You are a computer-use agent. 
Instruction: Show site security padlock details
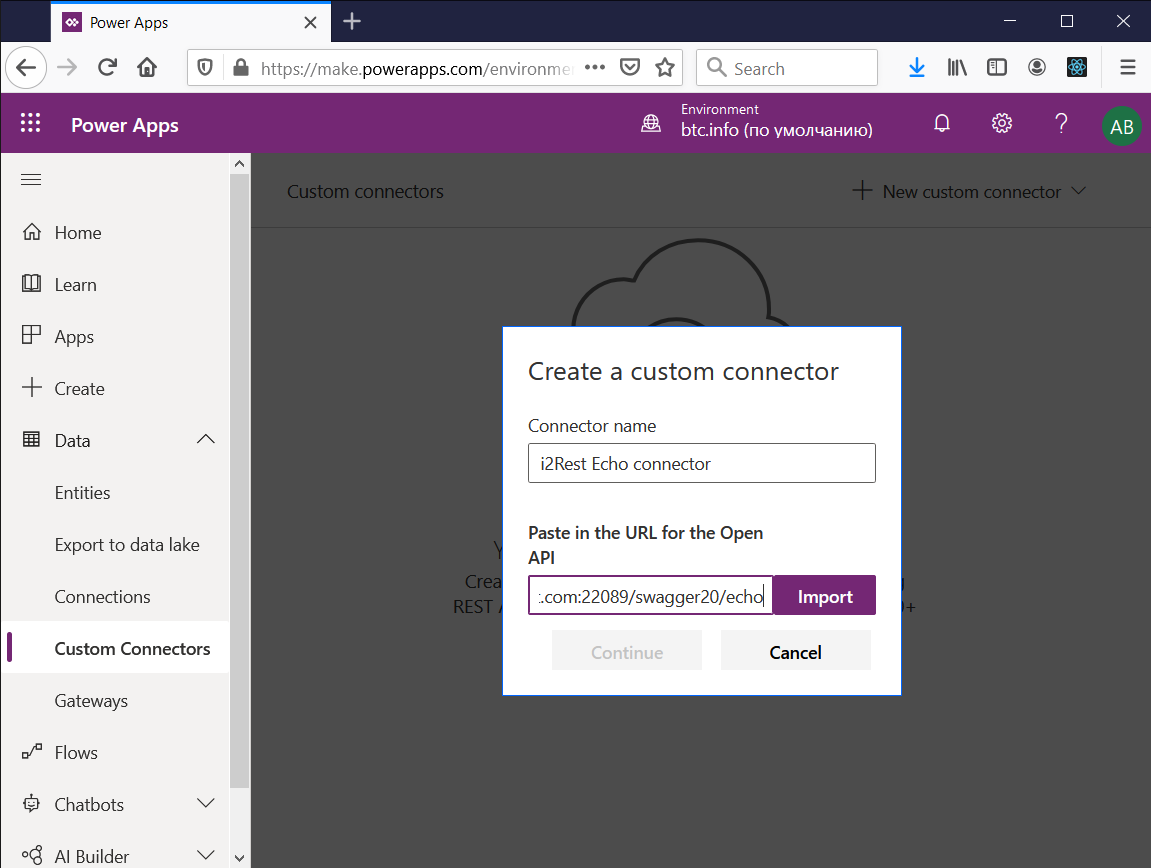tap(241, 68)
